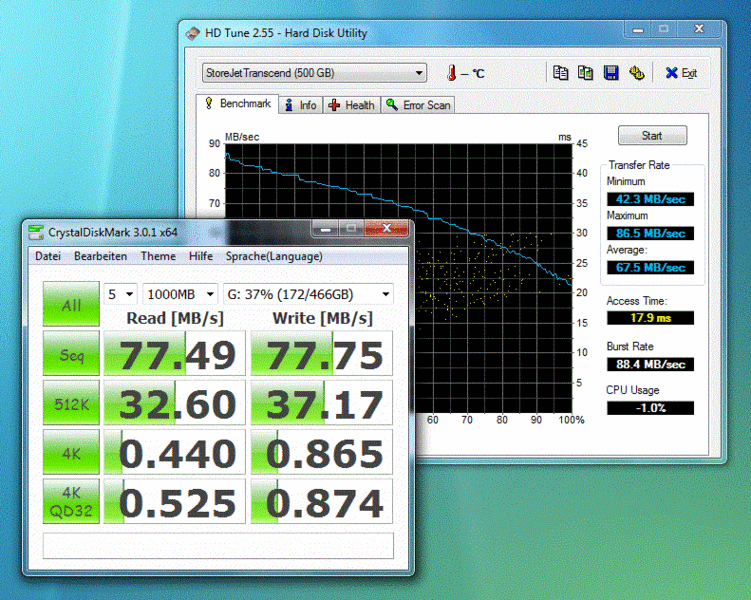Open the Bearbeiten menu
The width and height of the screenshot is (751, 600).
click(x=101, y=256)
